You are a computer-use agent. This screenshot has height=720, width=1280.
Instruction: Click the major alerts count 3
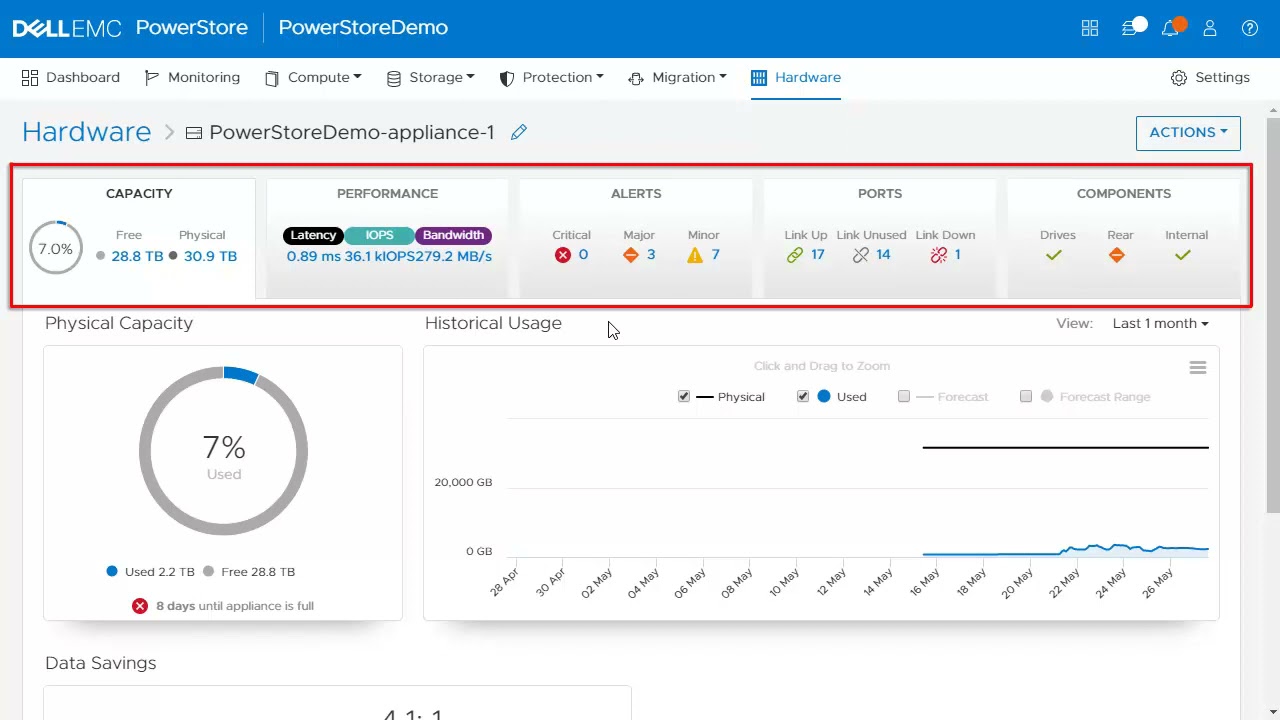click(x=651, y=255)
